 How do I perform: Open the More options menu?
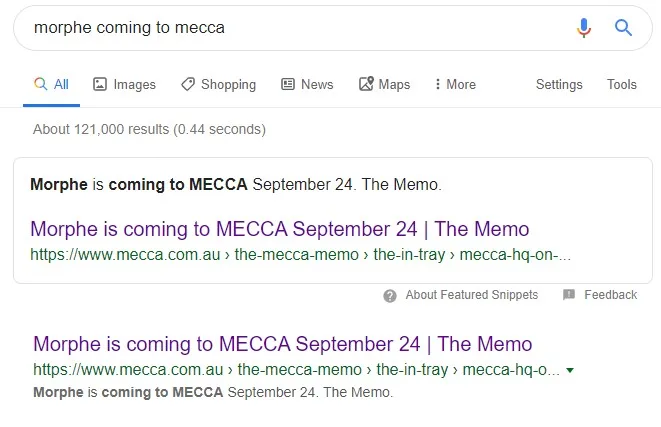pos(455,84)
